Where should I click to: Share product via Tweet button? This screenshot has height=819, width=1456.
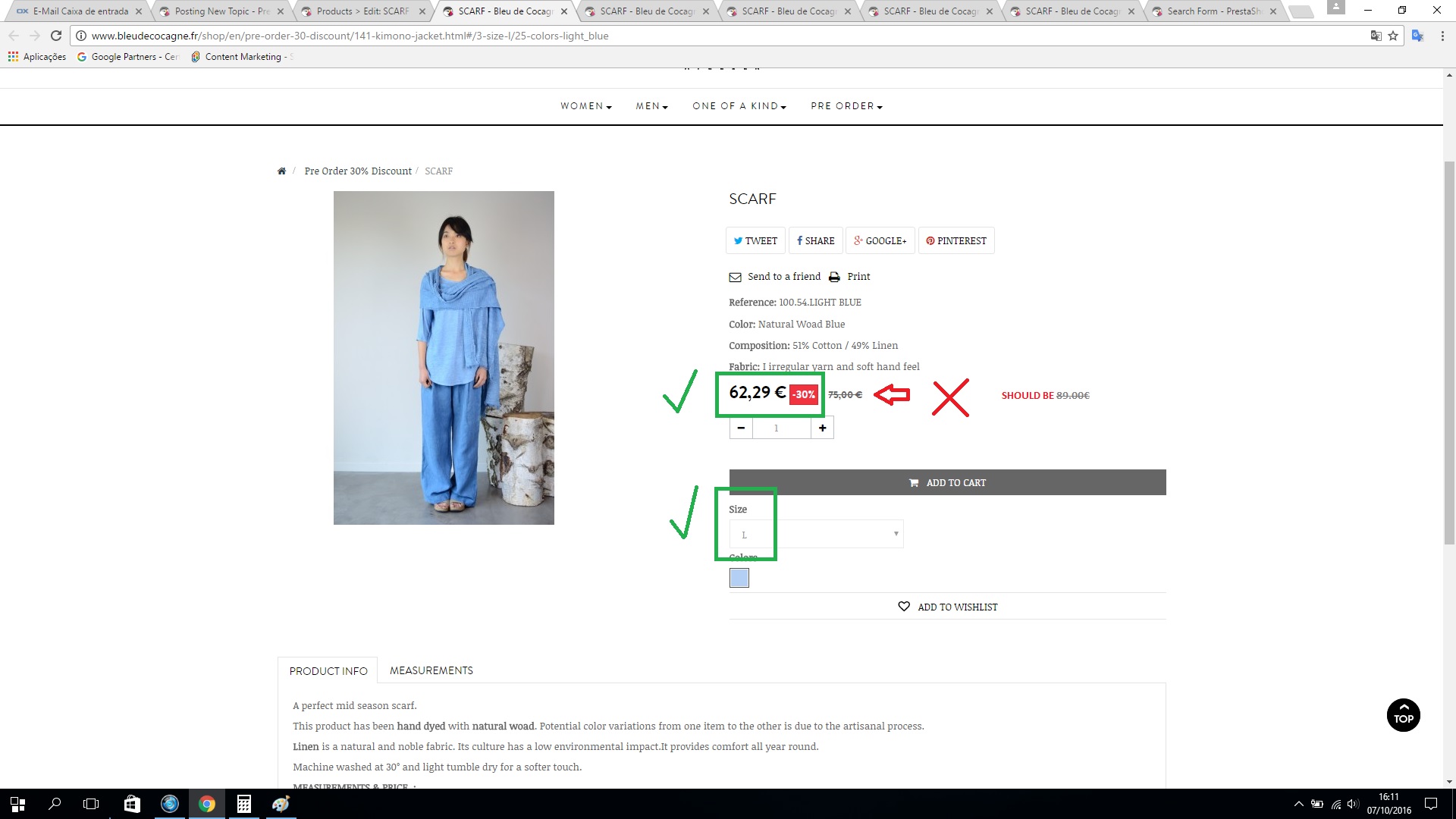click(x=755, y=240)
